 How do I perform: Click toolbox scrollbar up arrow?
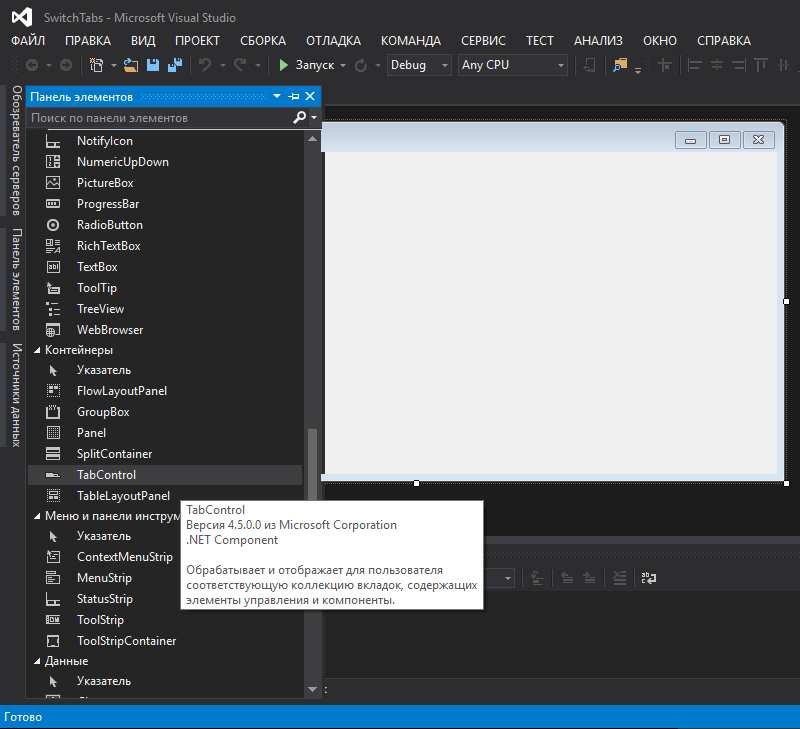(x=312, y=139)
